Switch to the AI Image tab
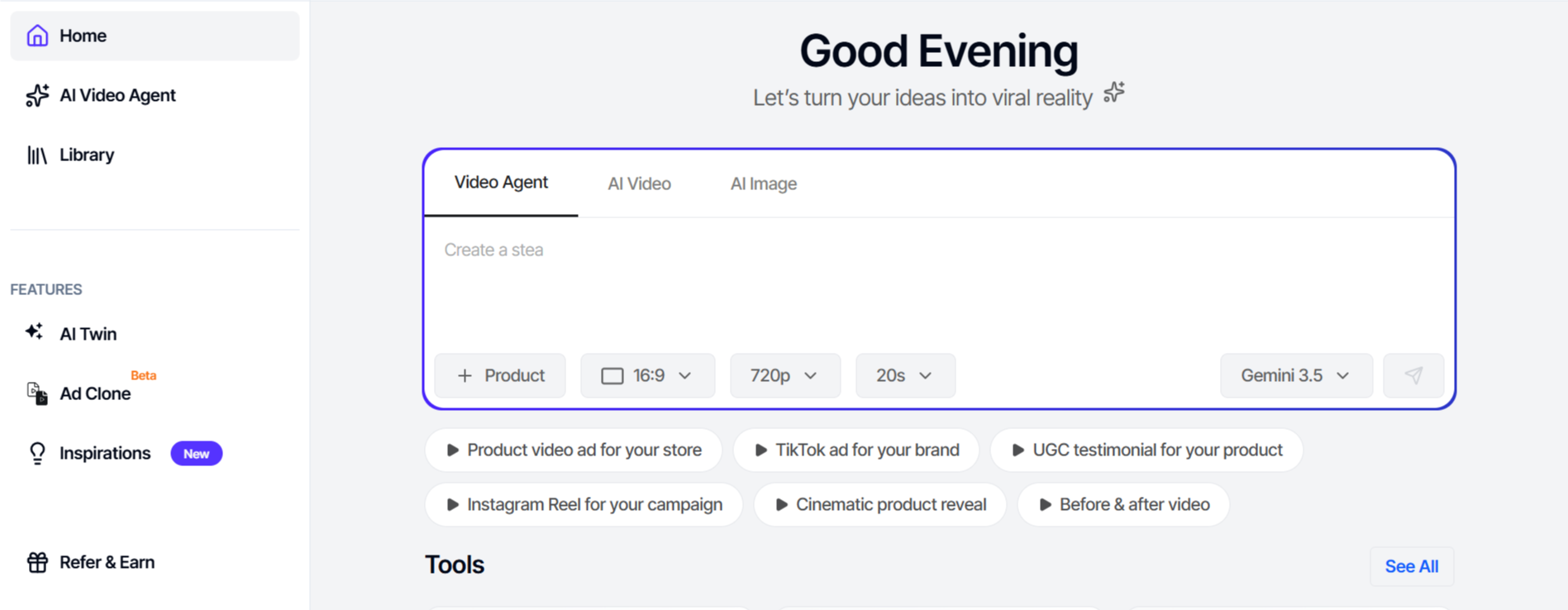The width and height of the screenshot is (1568, 610). [763, 183]
